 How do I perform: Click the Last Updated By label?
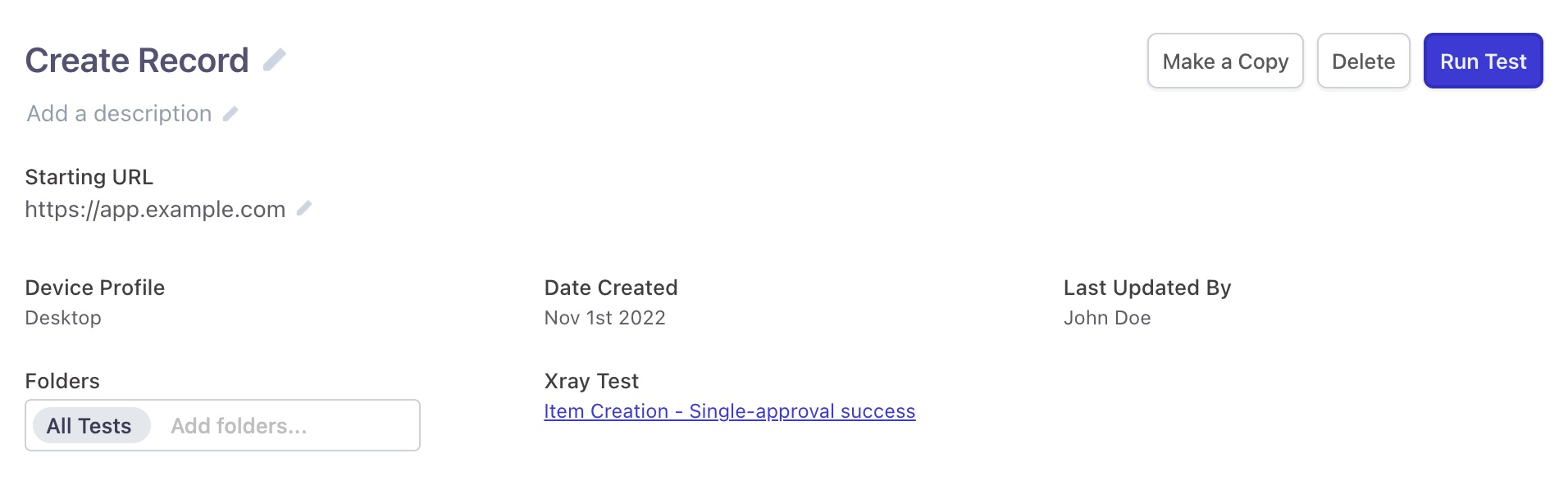coord(1147,288)
